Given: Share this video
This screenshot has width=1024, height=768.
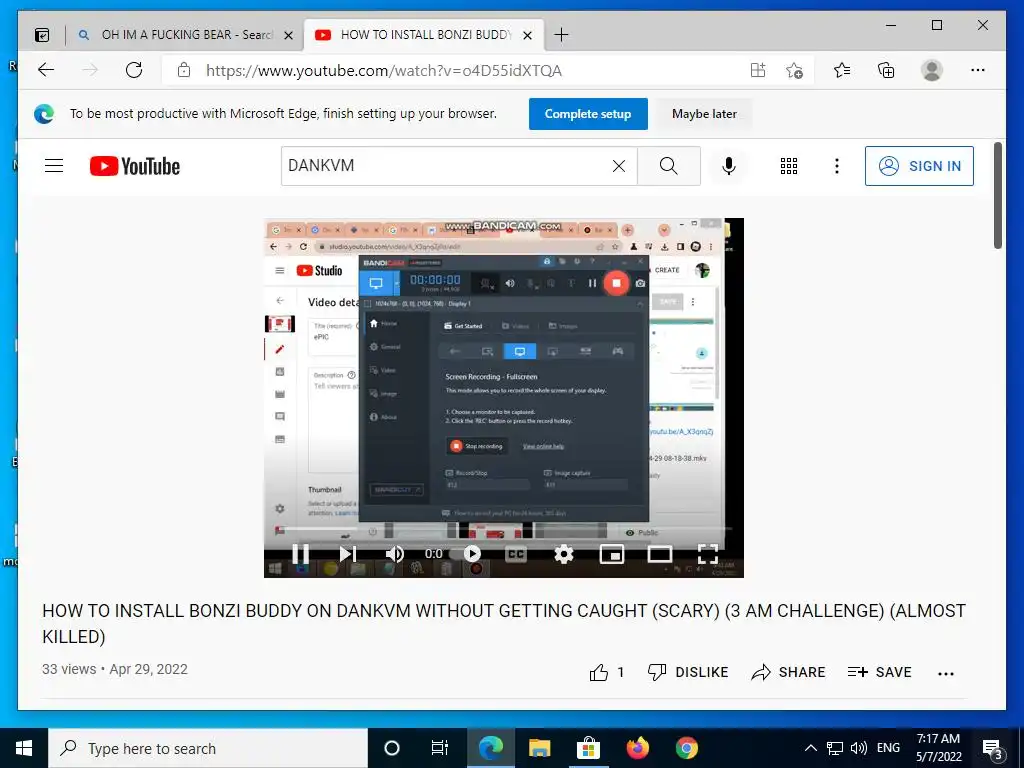Looking at the screenshot, I should 788,672.
